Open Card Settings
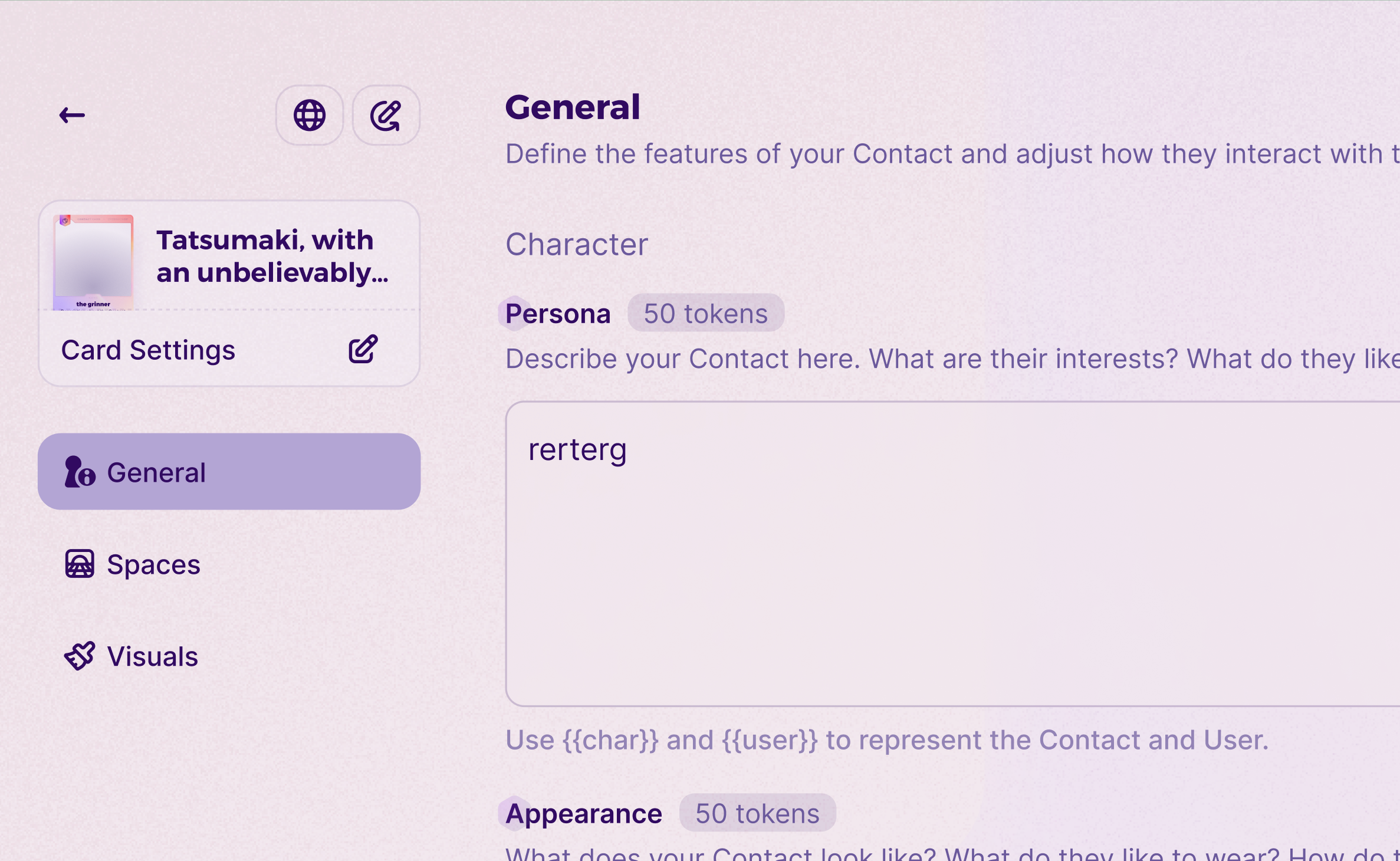 point(148,350)
